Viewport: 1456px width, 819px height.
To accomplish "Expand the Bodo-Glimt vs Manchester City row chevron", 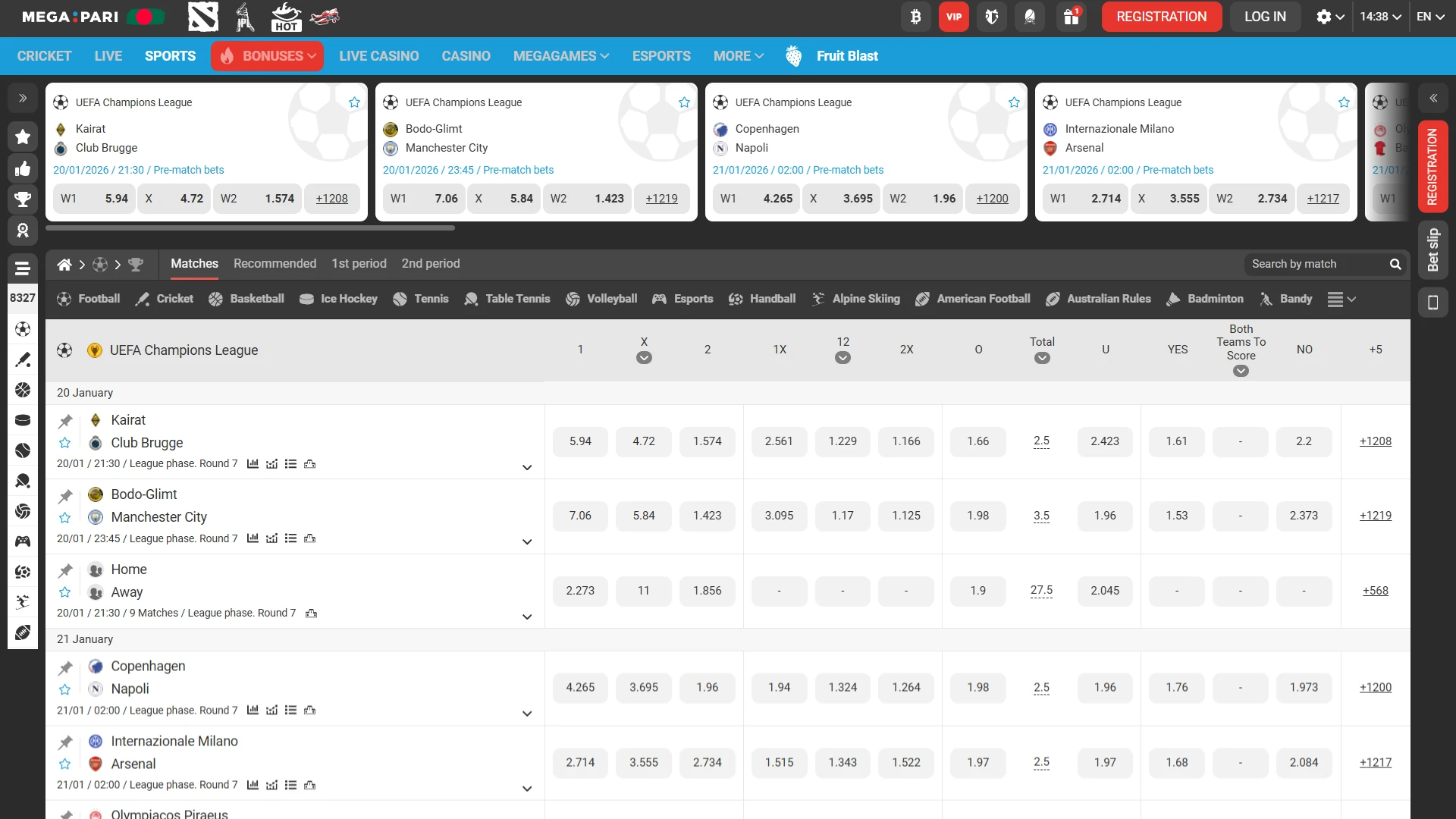I will 527,541.
